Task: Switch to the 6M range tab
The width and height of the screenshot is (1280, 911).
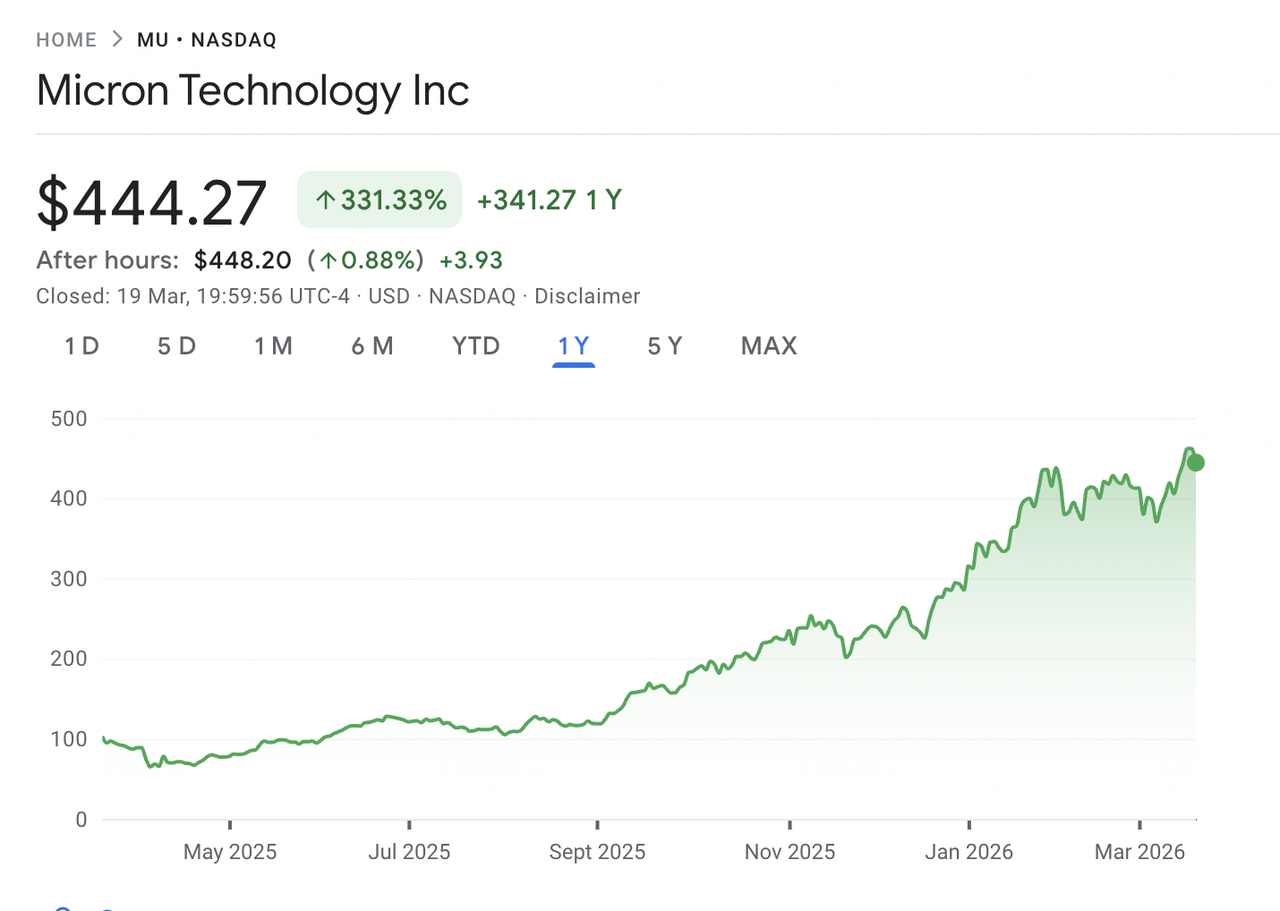Action: pos(372,346)
